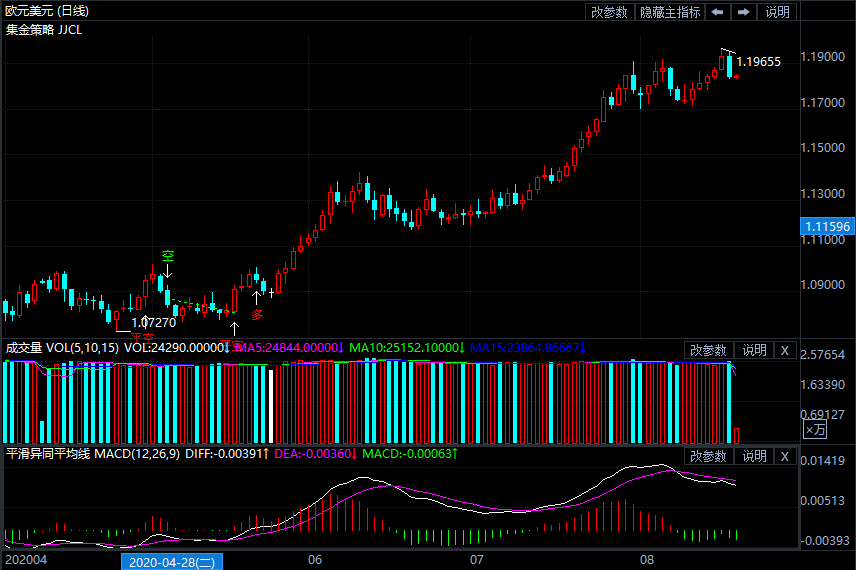
Task: Open 改参数 for the MACD panel
Action: tap(709, 456)
